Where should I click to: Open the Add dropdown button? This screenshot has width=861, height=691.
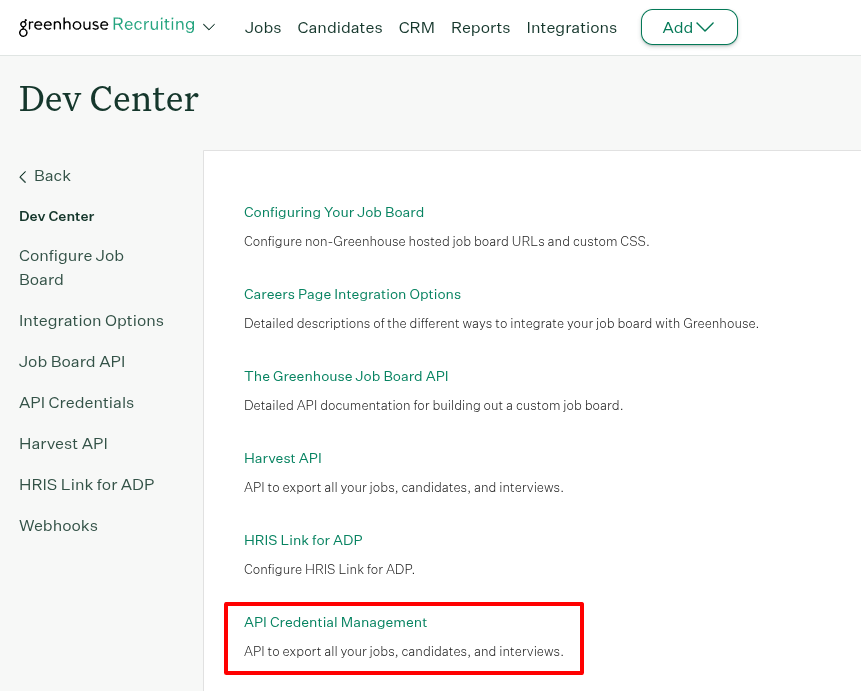tap(689, 27)
